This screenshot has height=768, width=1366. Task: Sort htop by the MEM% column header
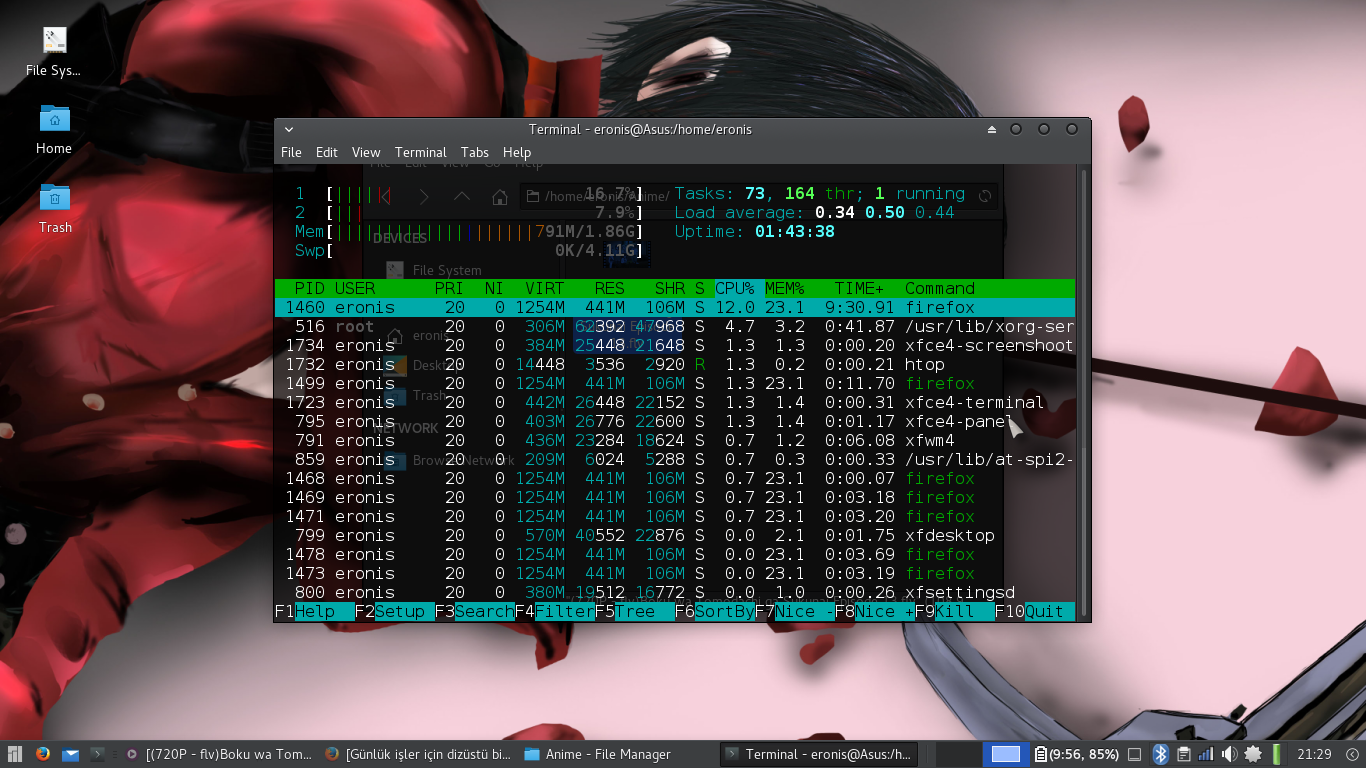click(785, 288)
